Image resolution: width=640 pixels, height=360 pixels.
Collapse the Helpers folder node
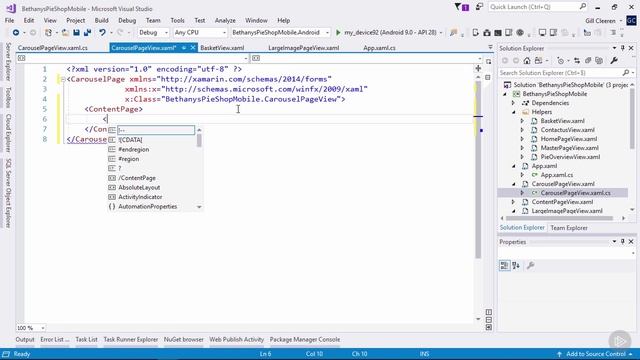click(513, 112)
